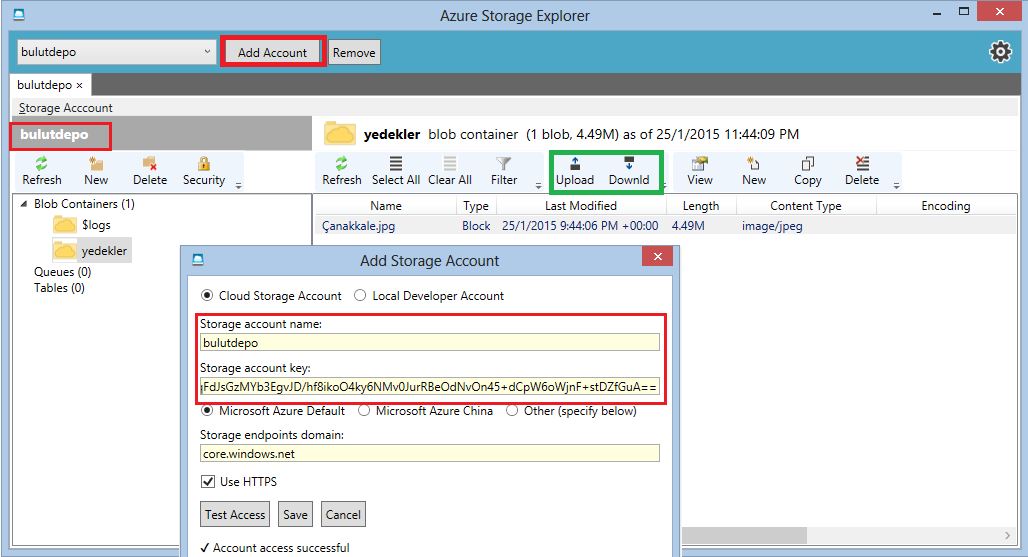Open settings via the gear icon
Image resolution: width=1028 pixels, height=557 pixels.
pos(1000,52)
